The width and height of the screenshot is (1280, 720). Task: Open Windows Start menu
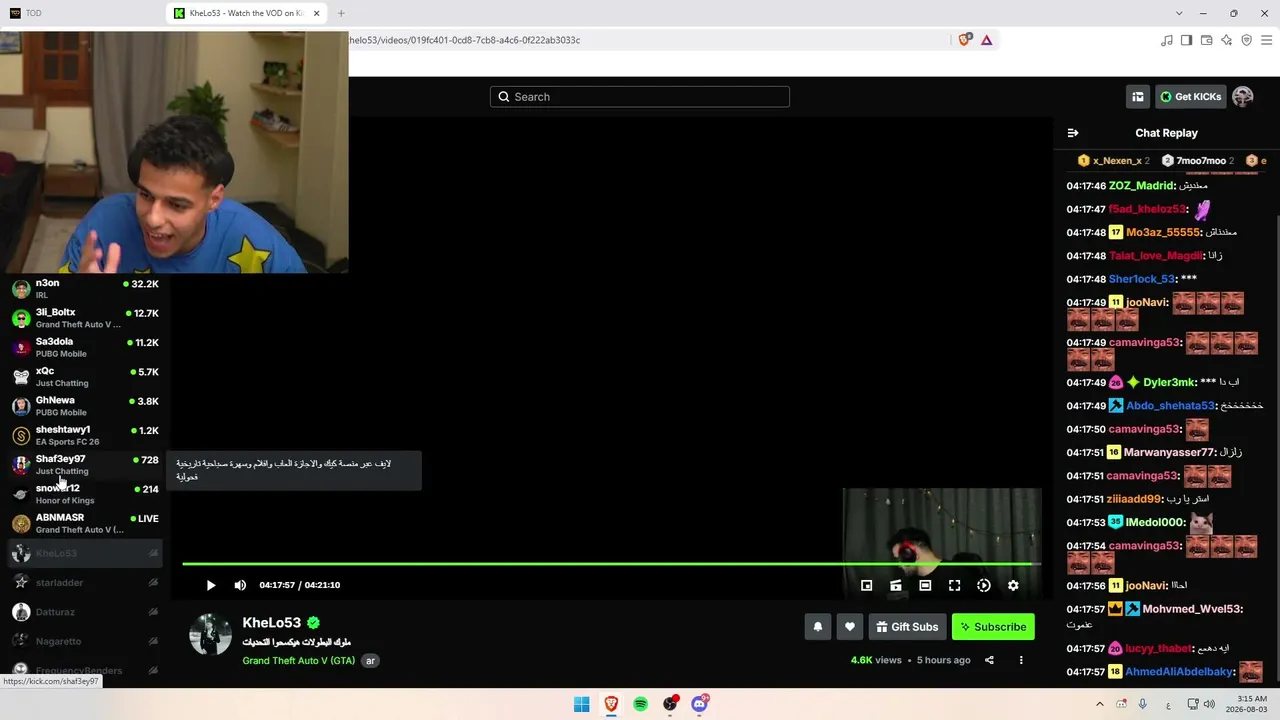[581, 704]
